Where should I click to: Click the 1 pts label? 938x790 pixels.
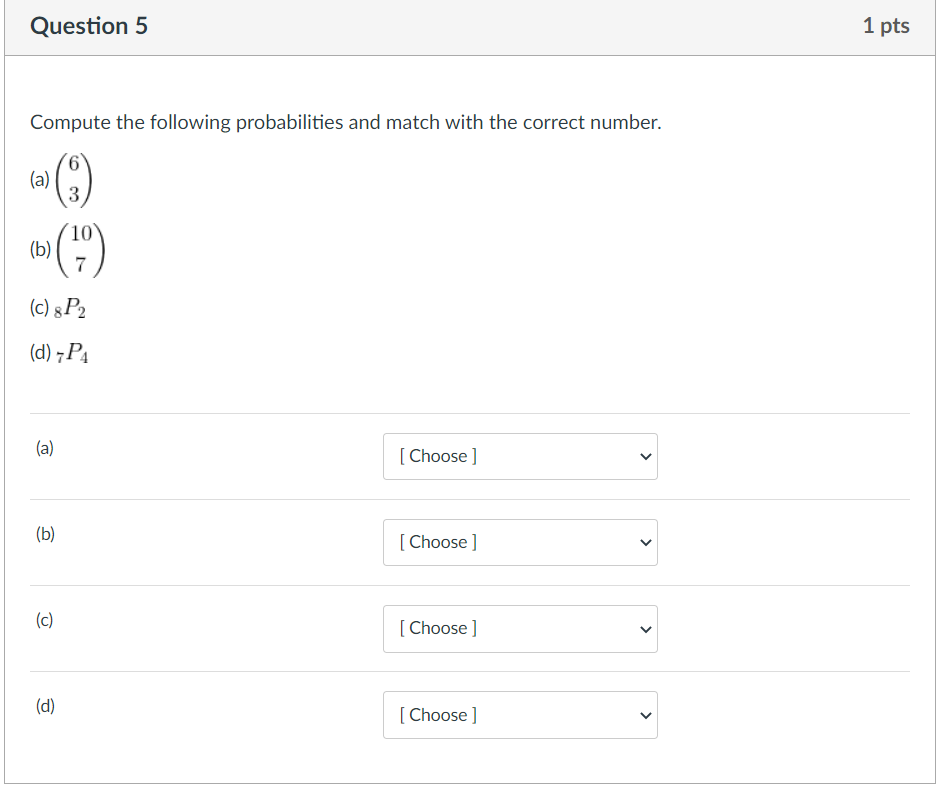[887, 26]
